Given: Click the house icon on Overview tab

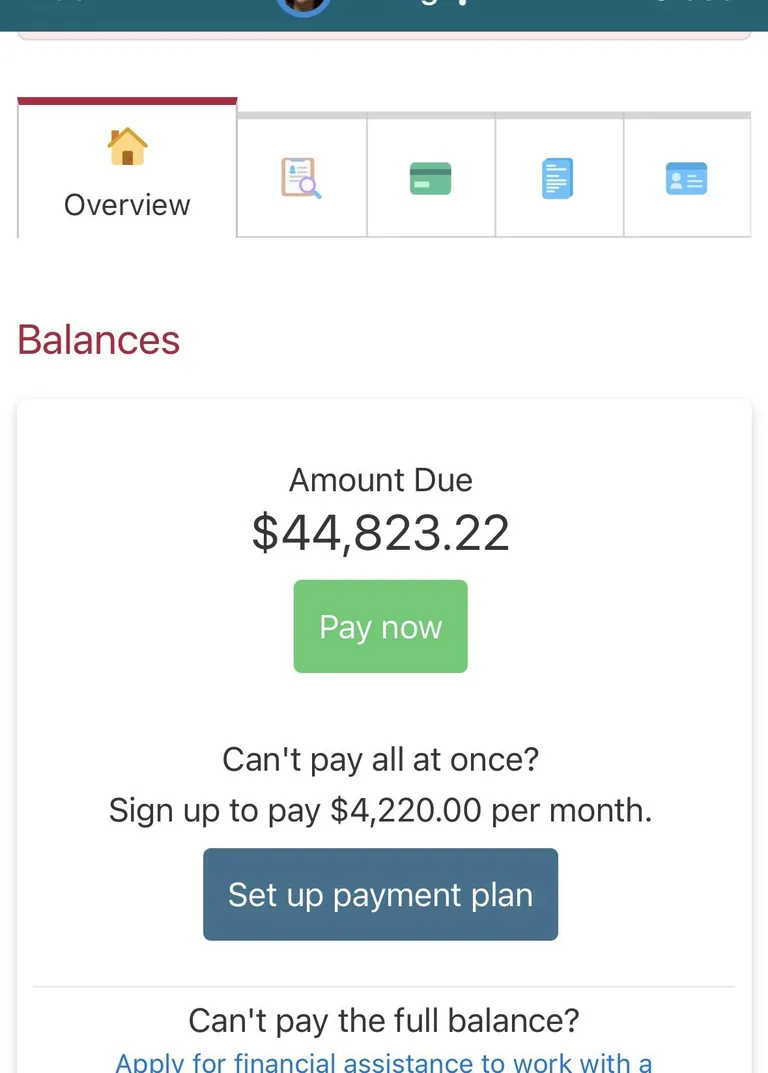Looking at the screenshot, I should [127, 148].
